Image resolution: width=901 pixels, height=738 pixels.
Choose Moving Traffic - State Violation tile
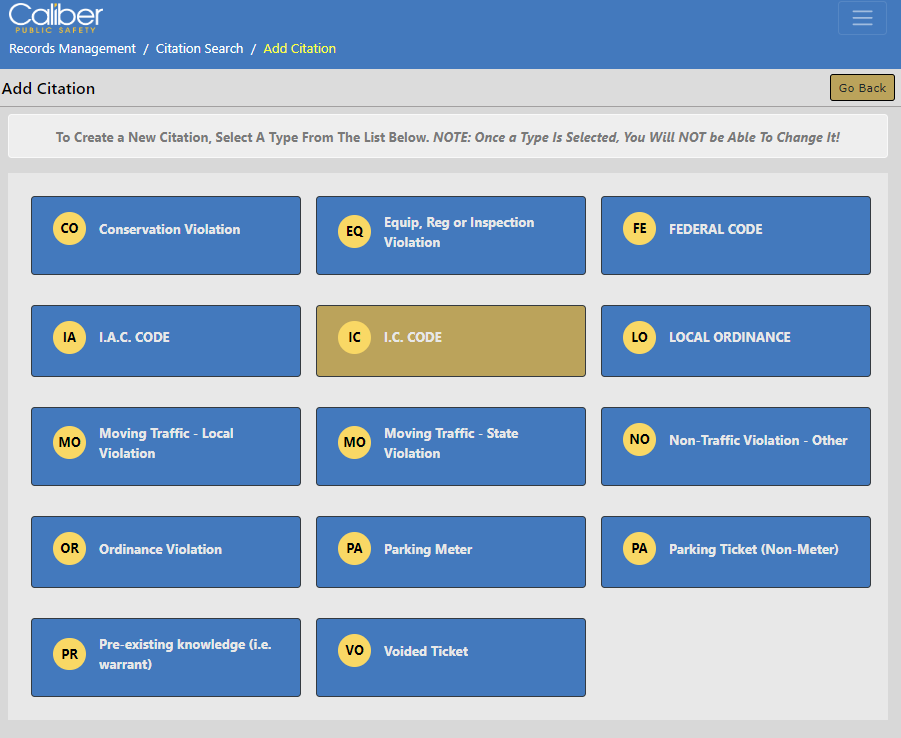coord(450,446)
